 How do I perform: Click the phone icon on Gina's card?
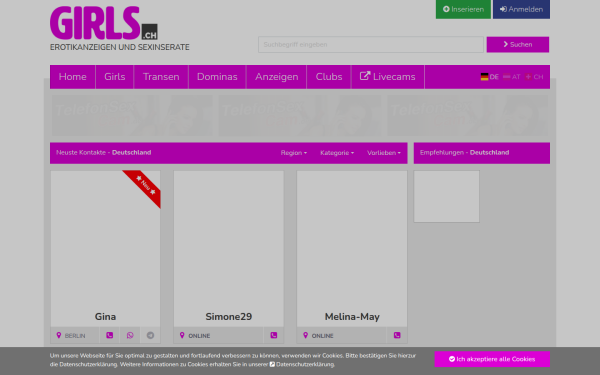109,335
